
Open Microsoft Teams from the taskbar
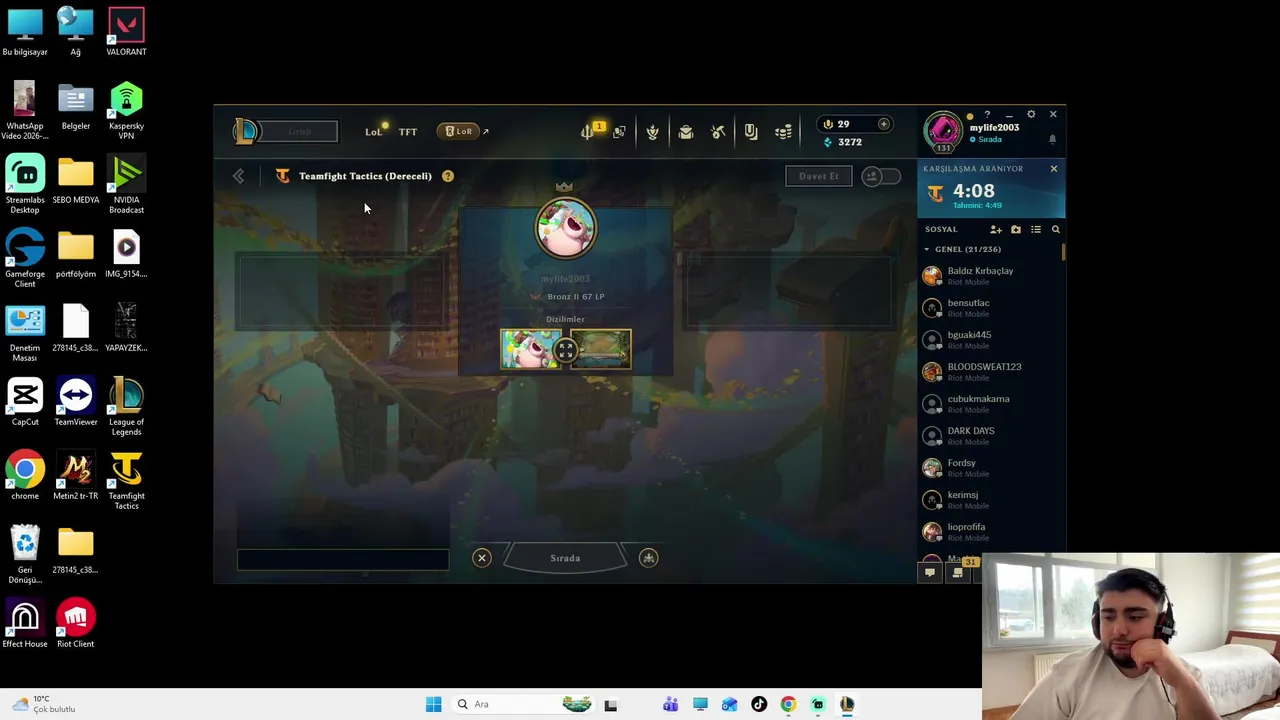point(670,704)
